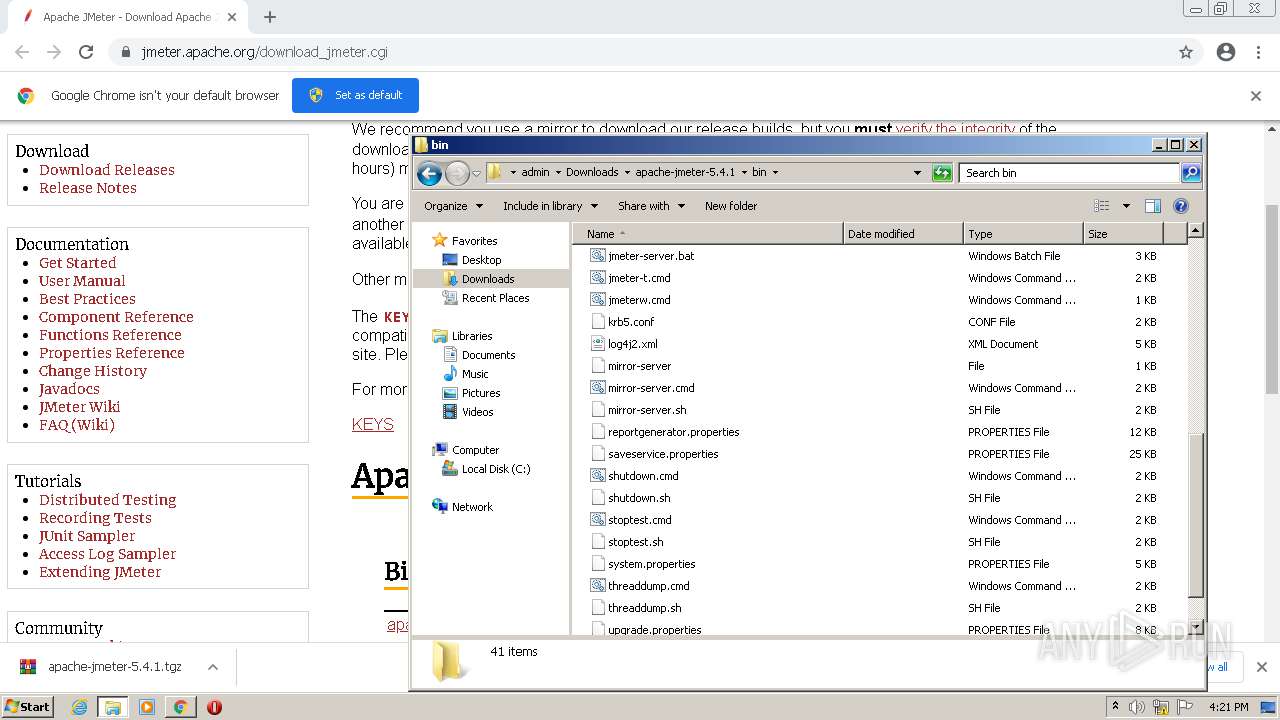Image resolution: width=1280 pixels, height=720 pixels.
Task: Open KEYS link on JMeter page
Action: coord(373,424)
